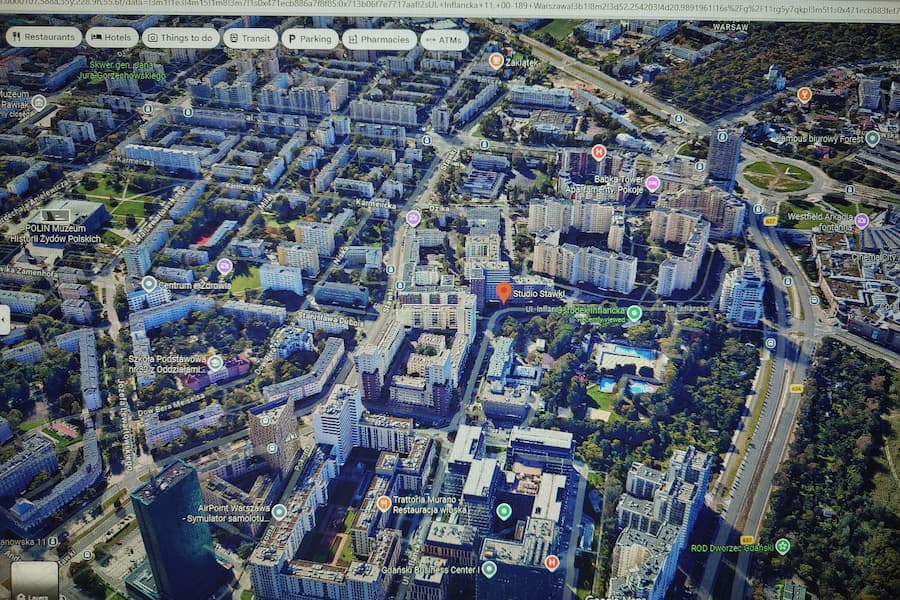Open the ROD Dworzec Gdański park pin

782,546
